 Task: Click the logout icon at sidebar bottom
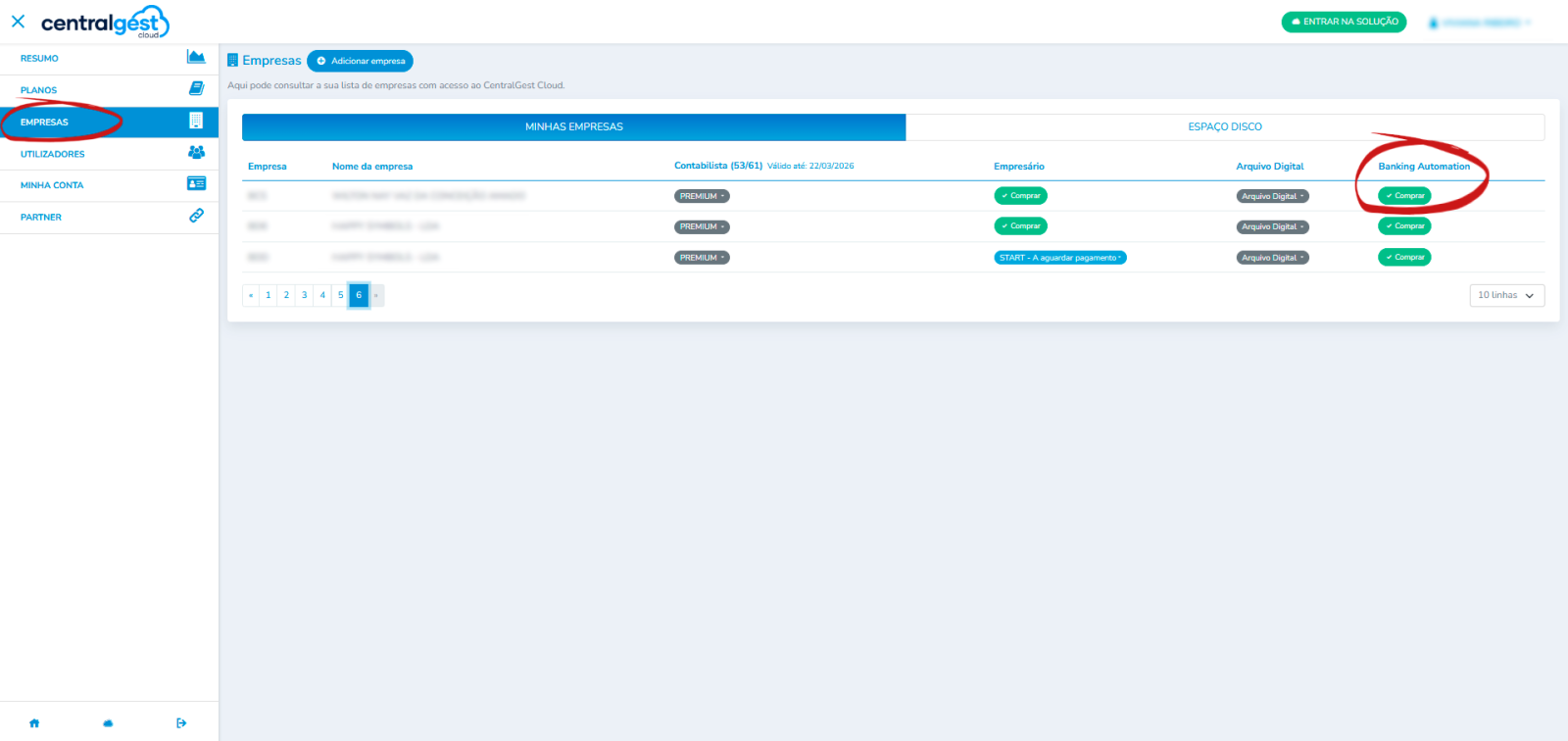181,723
